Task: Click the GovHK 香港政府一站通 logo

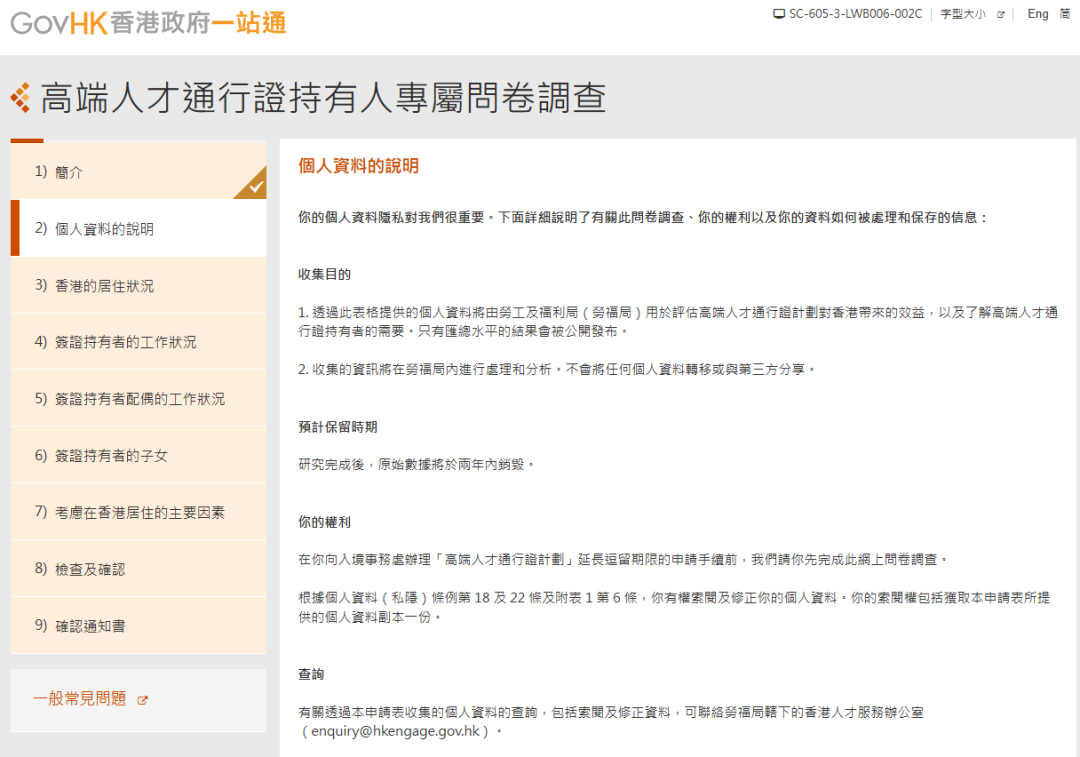Action: 148,23
